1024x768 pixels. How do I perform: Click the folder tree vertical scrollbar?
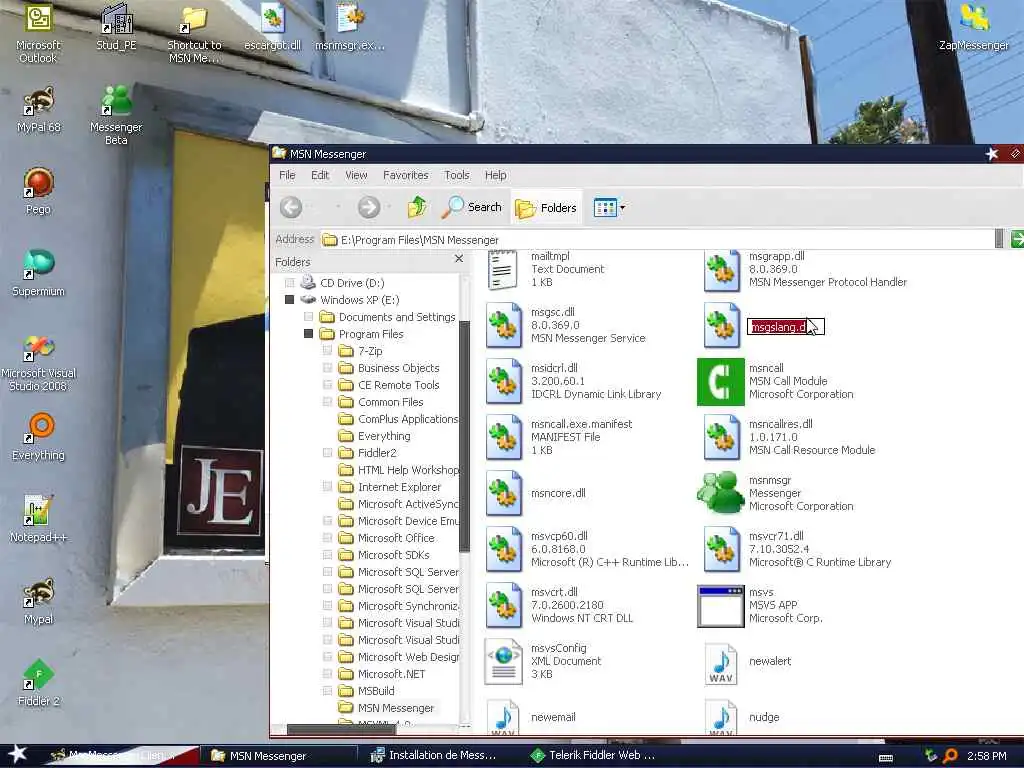464,436
